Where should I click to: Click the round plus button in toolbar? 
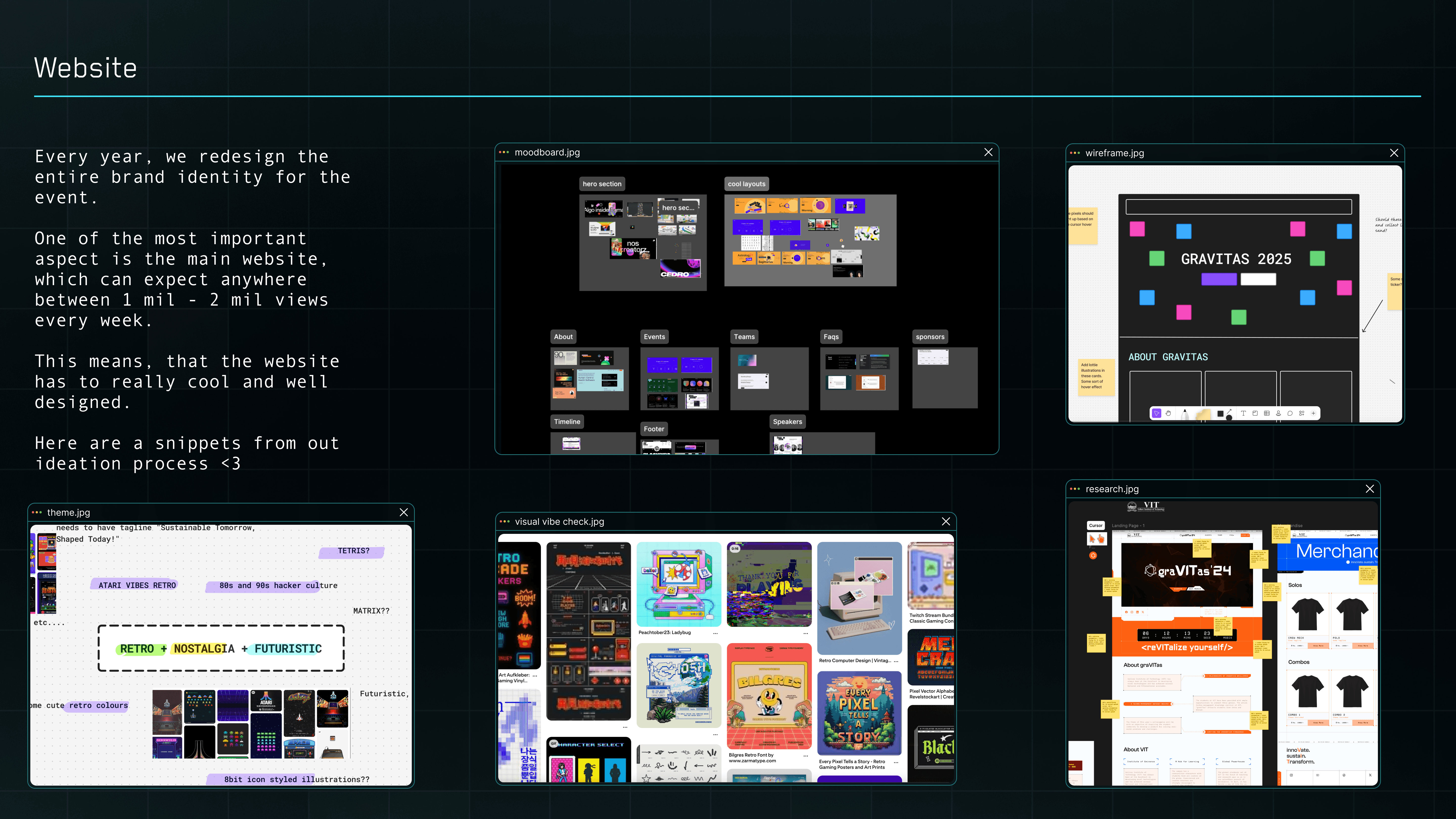pos(1314,413)
